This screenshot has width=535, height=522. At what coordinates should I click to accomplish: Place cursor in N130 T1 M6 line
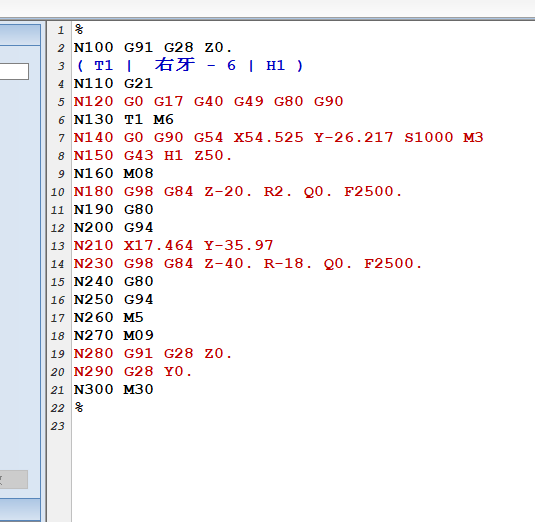[x=124, y=120]
